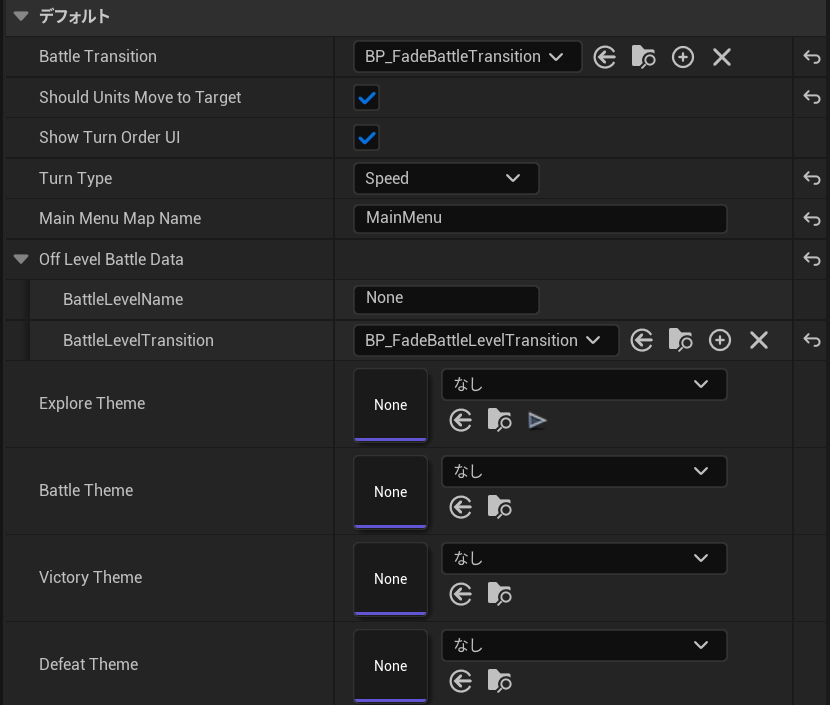Browse to Defeat Theme asset

pyautogui.click(x=499, y=681)
